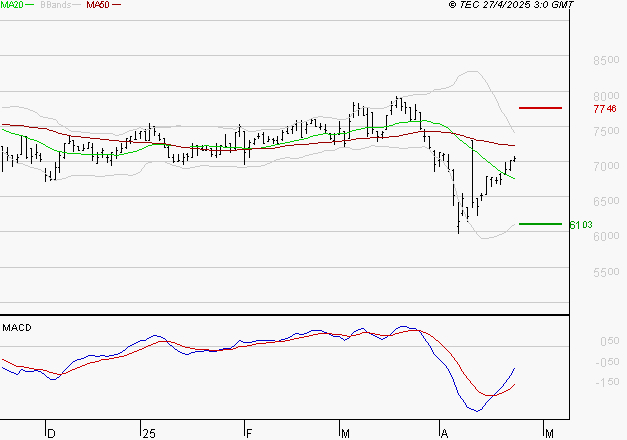Click the 8500 price axis label
627x440 pixels.
(x=605, y=61)
